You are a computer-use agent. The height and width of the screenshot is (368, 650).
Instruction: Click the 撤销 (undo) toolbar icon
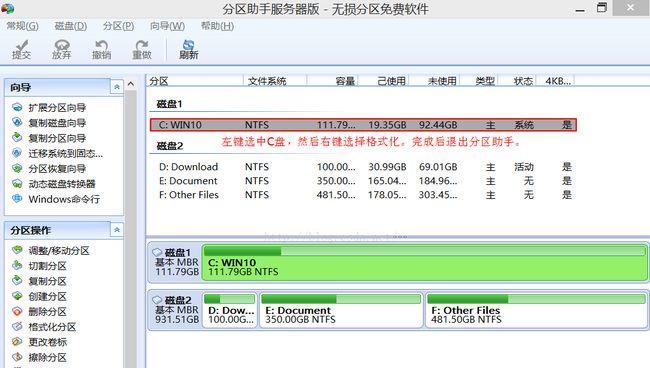point(102,49)
